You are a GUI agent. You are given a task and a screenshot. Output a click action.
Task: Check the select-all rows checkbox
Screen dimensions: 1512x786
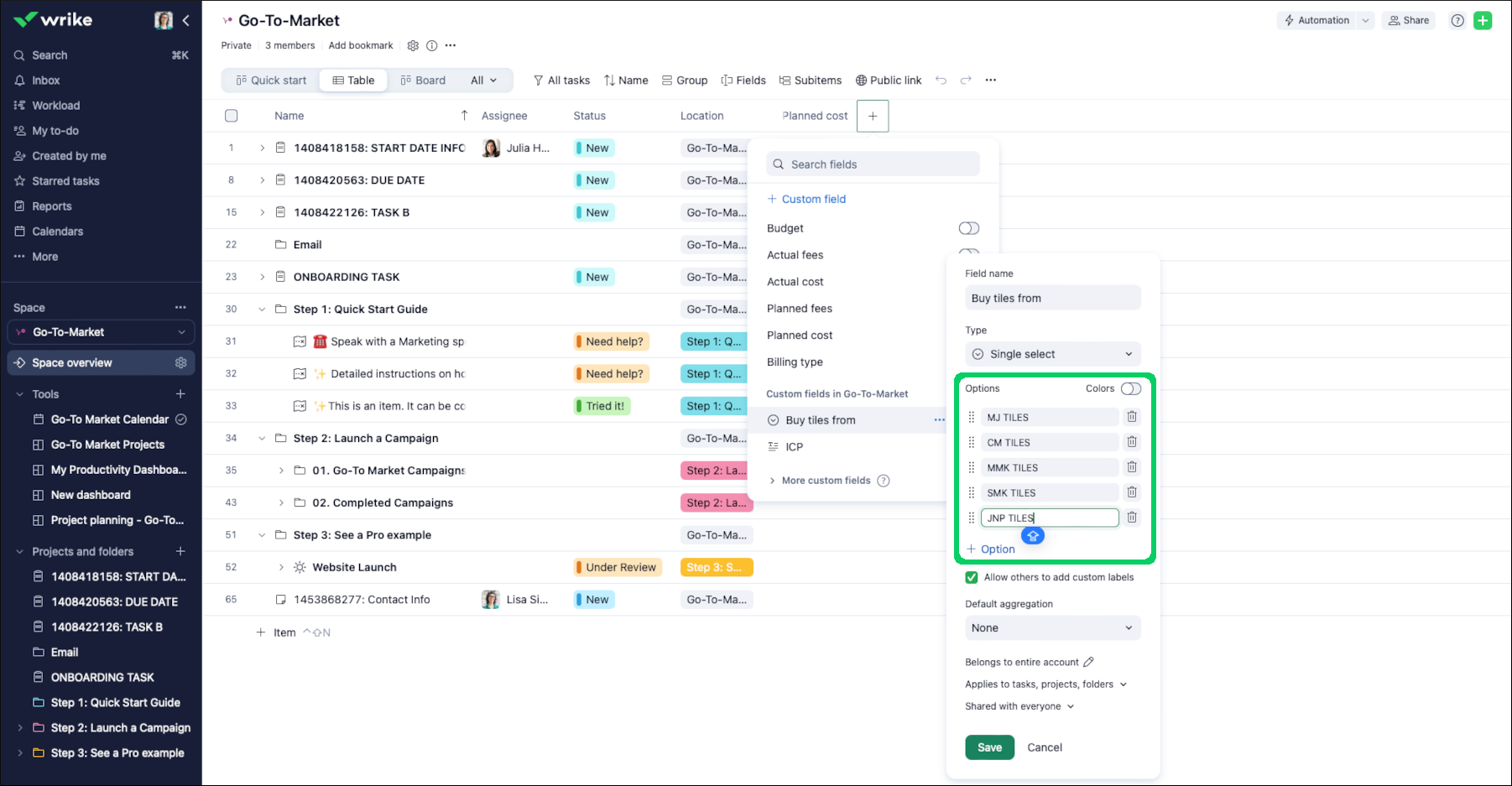(x=232, y=116)
